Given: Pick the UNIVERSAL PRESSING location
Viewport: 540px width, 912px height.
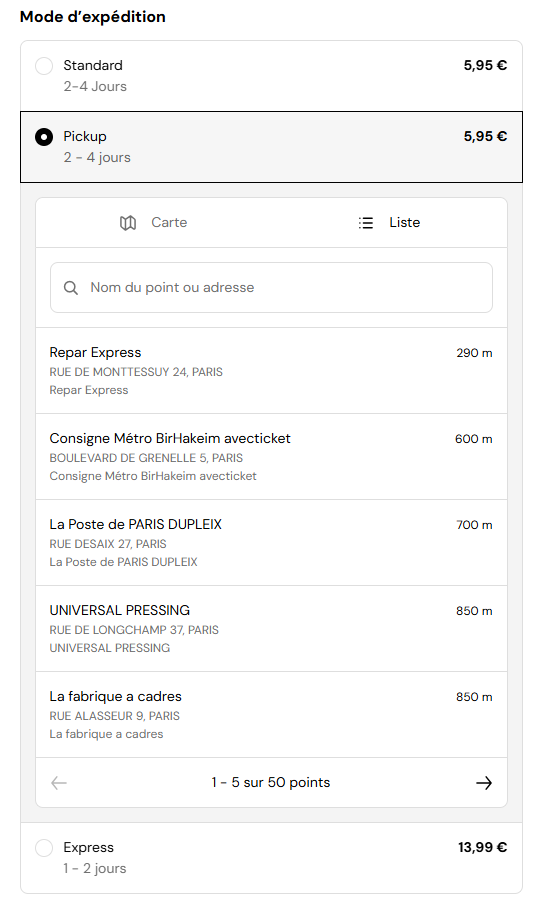Looking at the screenshot, I should pyautogui.click(x=271, y=629).
